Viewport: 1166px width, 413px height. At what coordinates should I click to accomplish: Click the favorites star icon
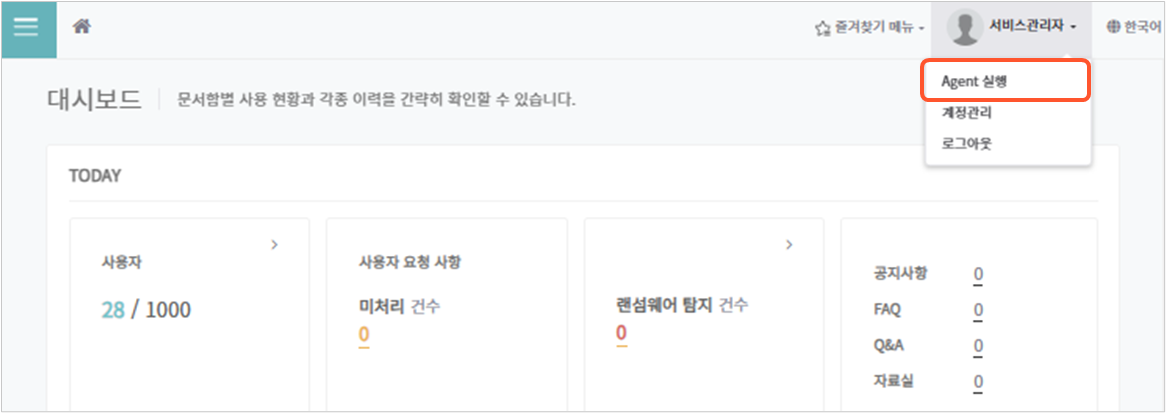[x=822, y=28]
